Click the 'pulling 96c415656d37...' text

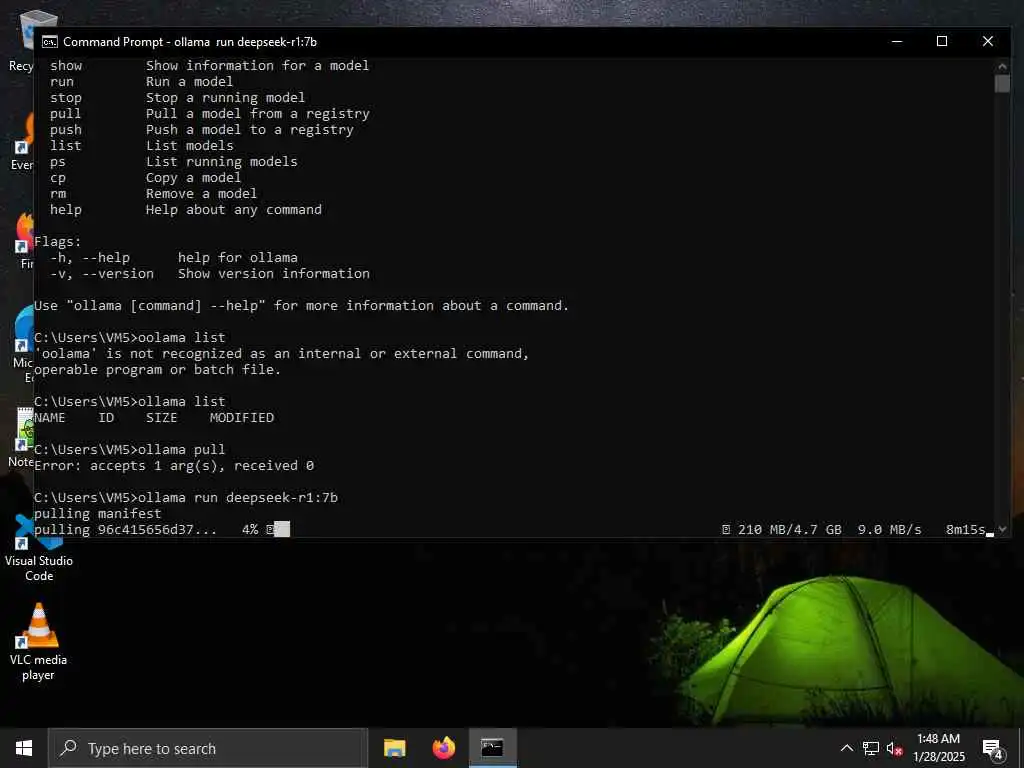pos(125,530)
